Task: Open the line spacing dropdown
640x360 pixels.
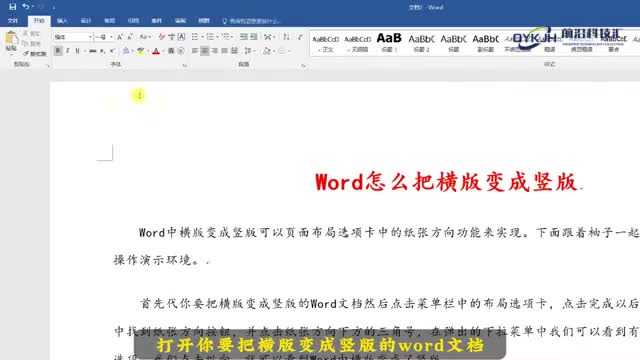Action: click(249, 51)
